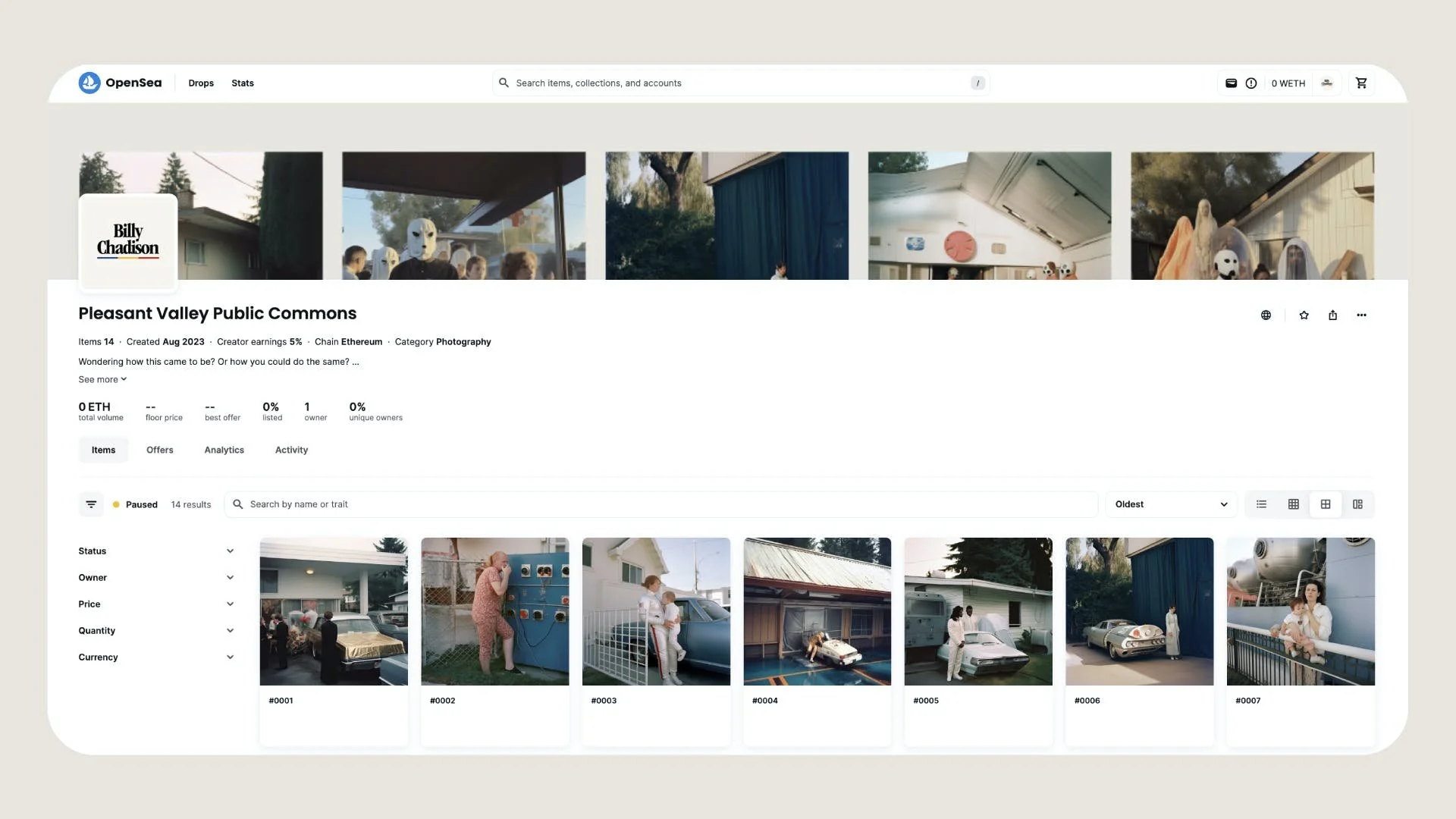Open the Analytics tab
This screenshot has height=819, width=1456.
pos(224,450)
